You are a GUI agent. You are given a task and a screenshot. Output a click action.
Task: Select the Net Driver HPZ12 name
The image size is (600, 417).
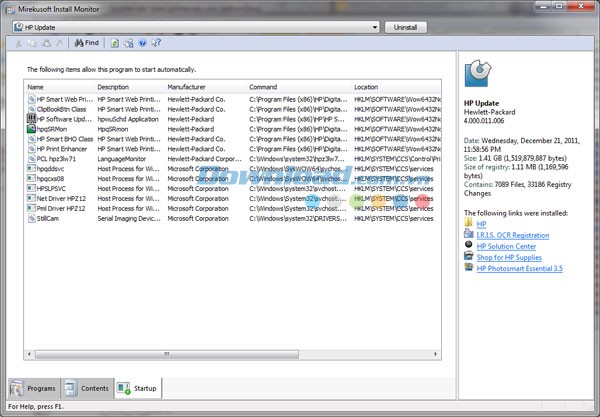coord(61,199)
